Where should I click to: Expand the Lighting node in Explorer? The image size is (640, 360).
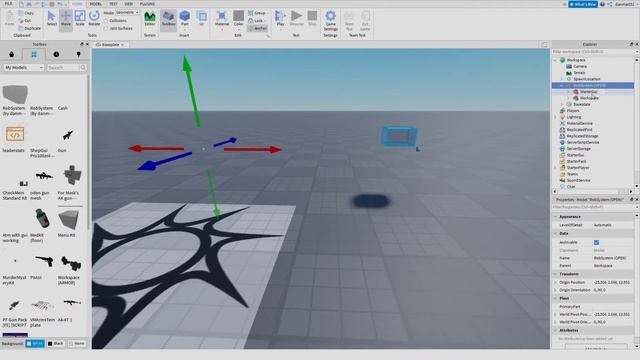point(555,117)
